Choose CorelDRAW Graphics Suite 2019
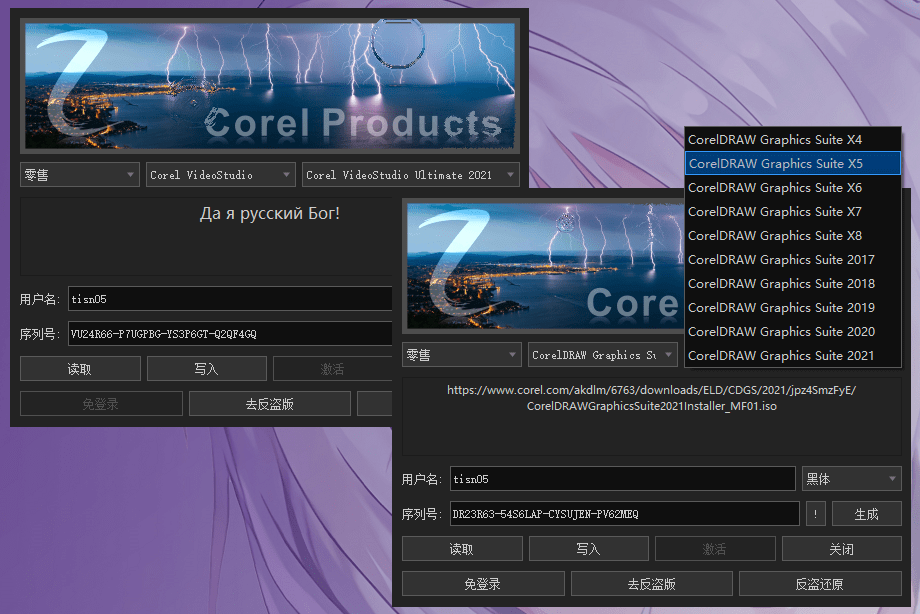 793,308
